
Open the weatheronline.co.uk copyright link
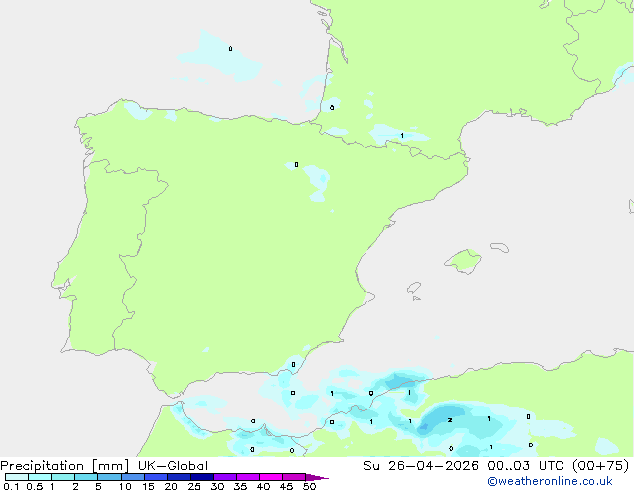549,481
